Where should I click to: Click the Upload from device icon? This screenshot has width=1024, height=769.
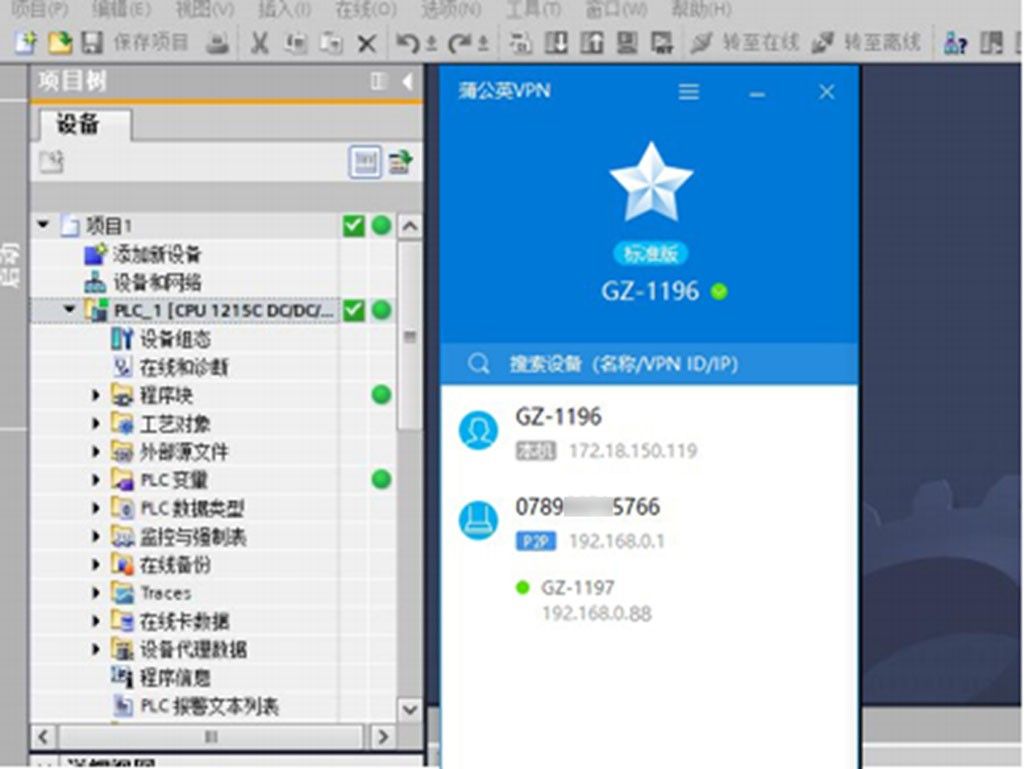(592, 43)
